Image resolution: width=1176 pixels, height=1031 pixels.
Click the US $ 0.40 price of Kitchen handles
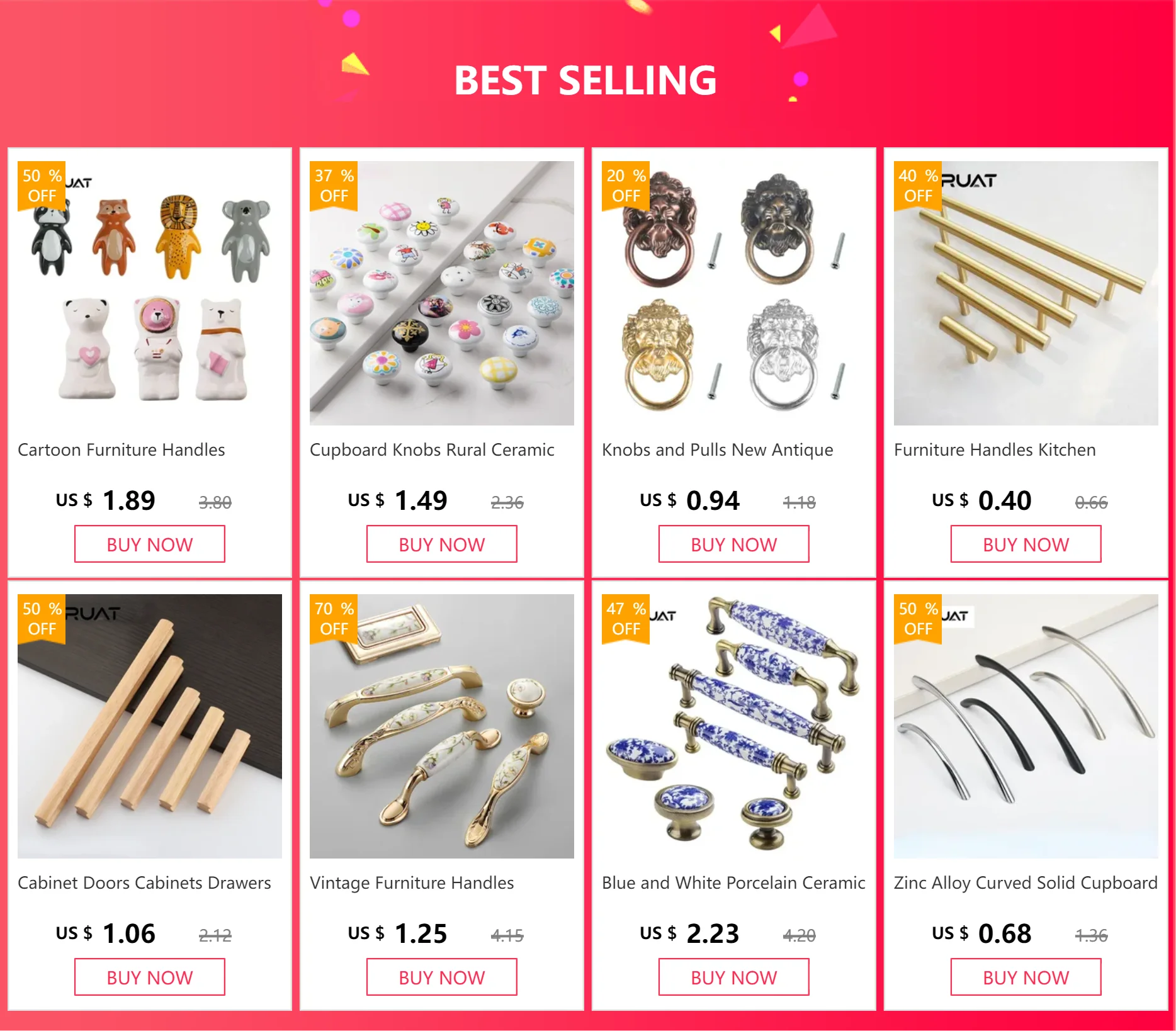click(981, 501)
